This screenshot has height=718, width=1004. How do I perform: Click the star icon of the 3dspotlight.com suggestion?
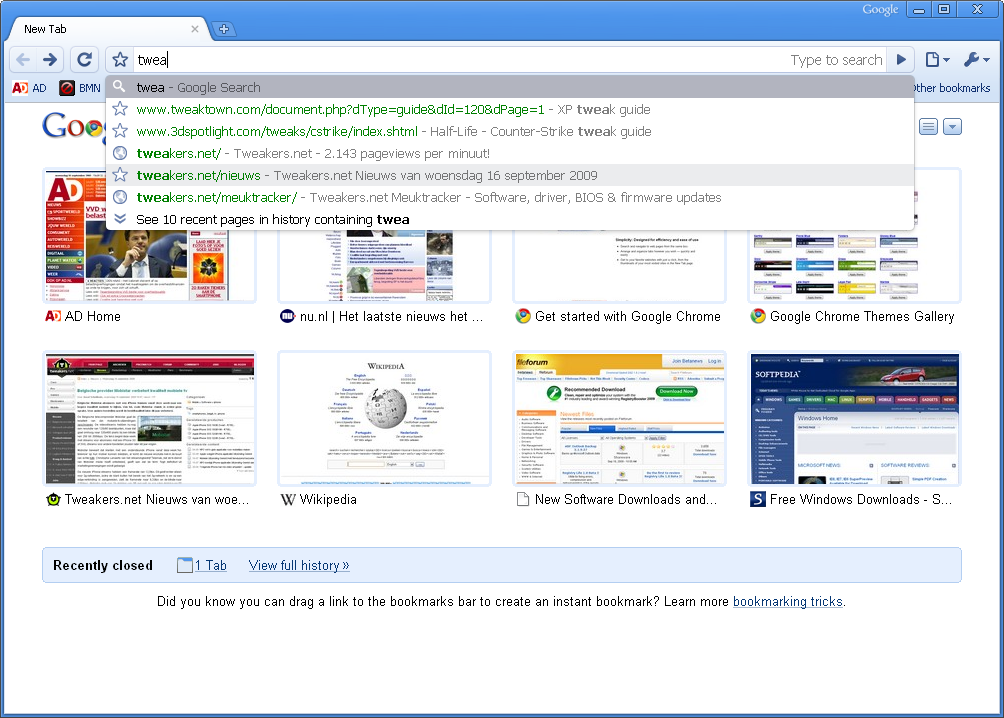pyautogui.click(x=120, y=131)
